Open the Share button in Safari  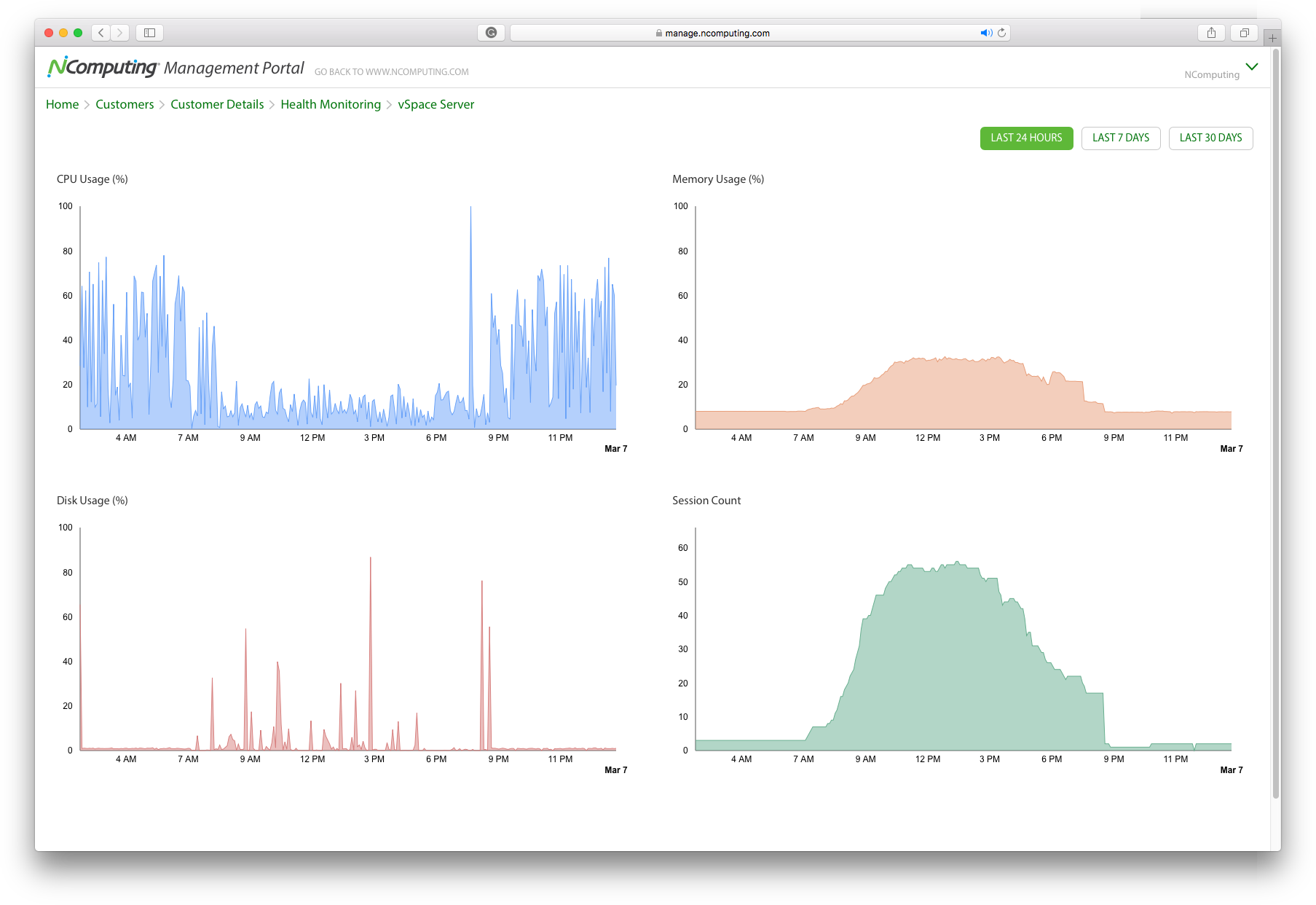(x=1211, y=33)
